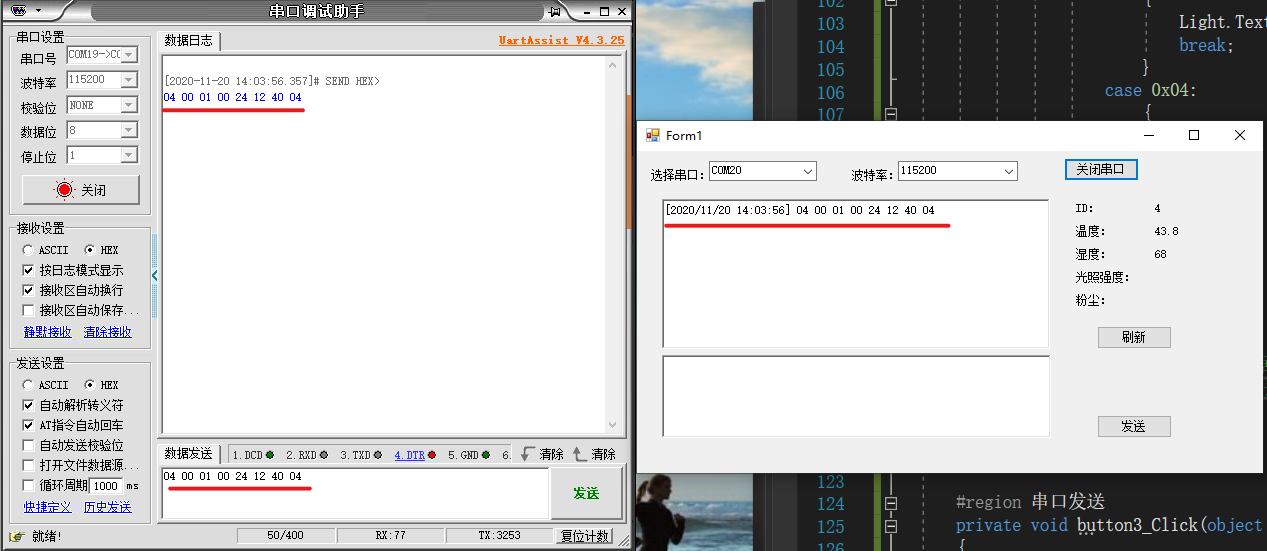1267x551 pixels.
Task: Collapse button3_Click method at line 125
Action: tap(890, 526)
